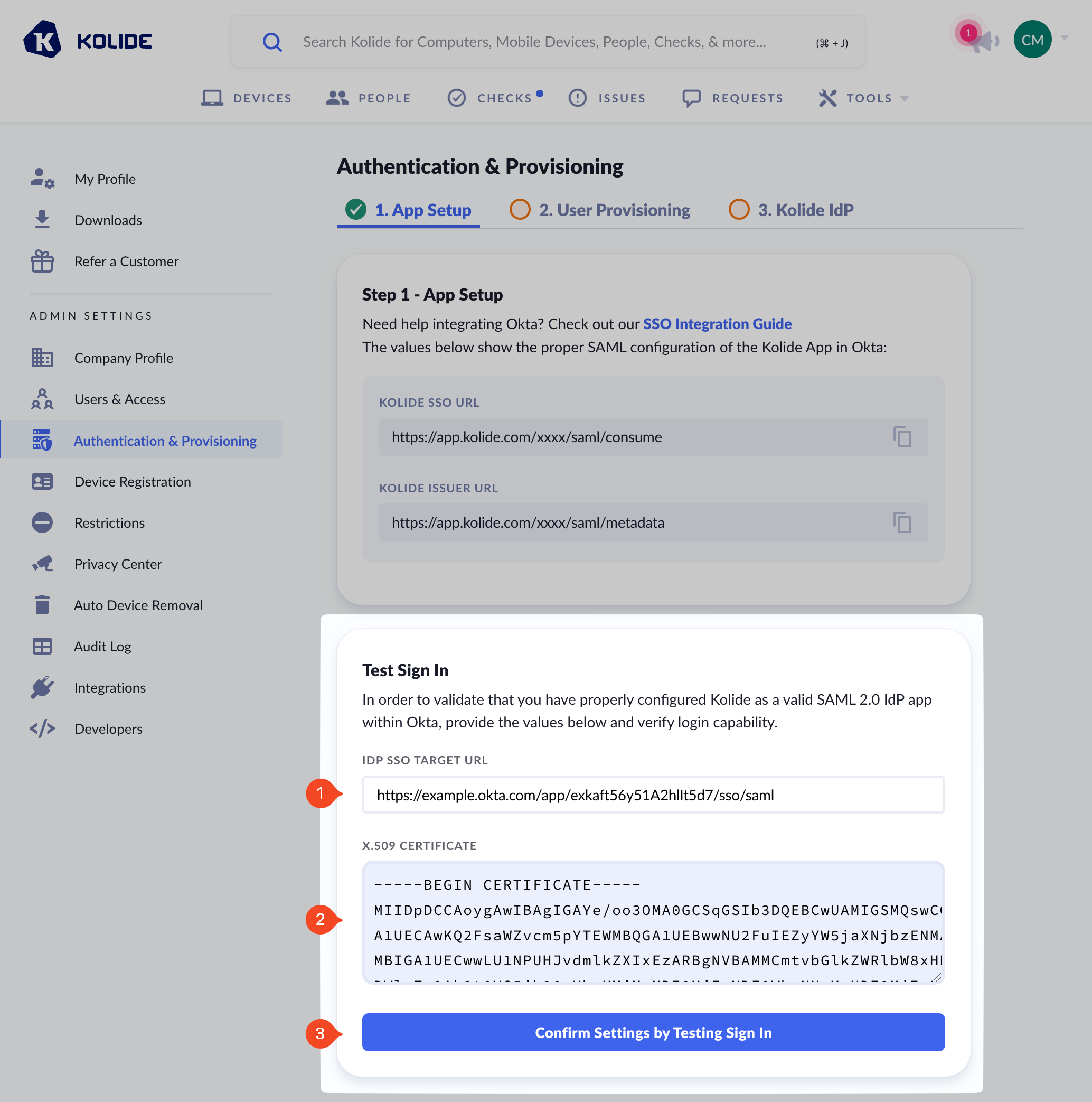The image size is (1092, 1102).
Task: Click the My Profile person-gear icon
Action: (x=42, y=179)
